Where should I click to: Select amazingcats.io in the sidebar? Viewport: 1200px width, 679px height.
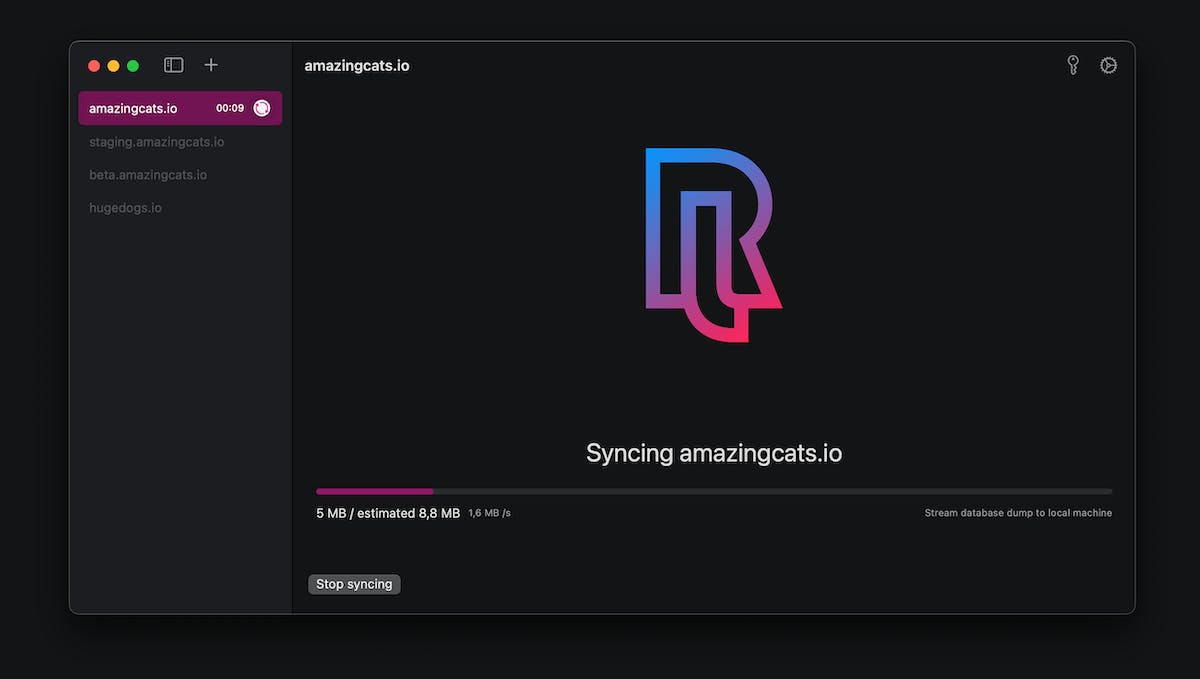click(x=180, y=108)
